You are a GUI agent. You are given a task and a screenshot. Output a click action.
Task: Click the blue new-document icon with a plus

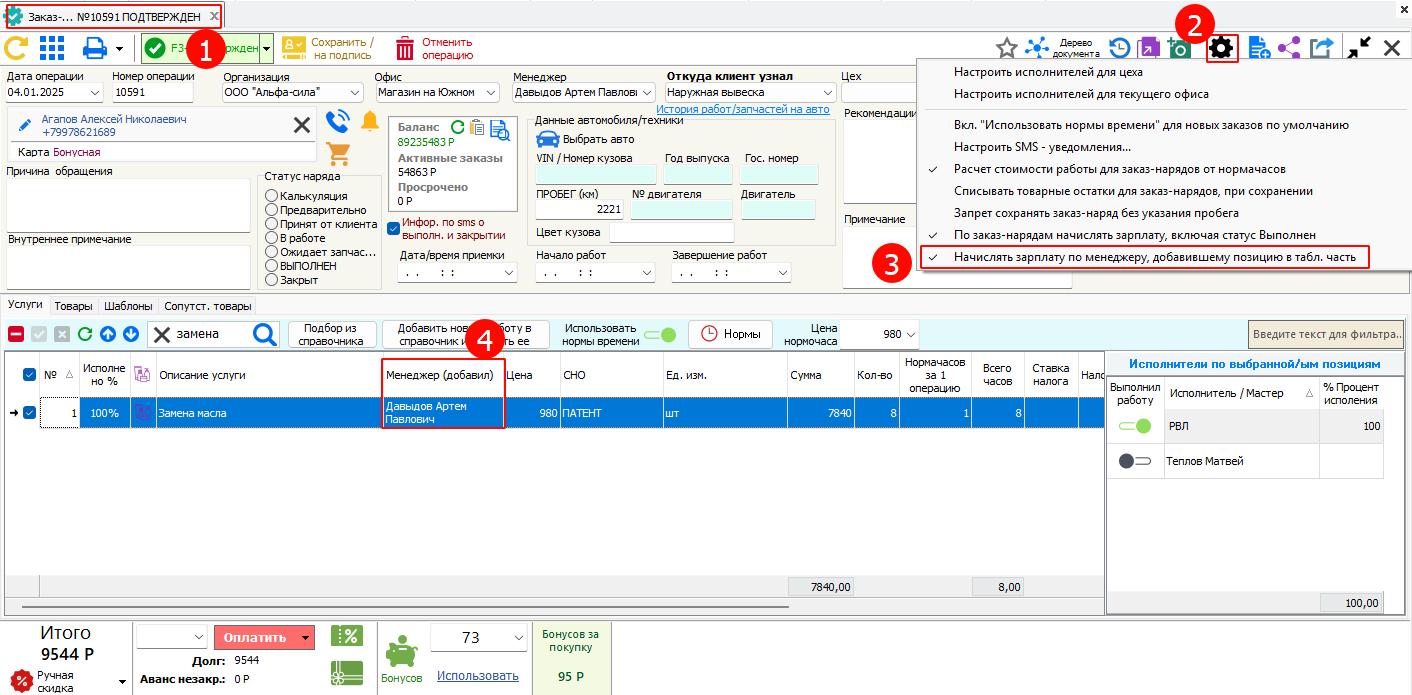[1258, 48]
